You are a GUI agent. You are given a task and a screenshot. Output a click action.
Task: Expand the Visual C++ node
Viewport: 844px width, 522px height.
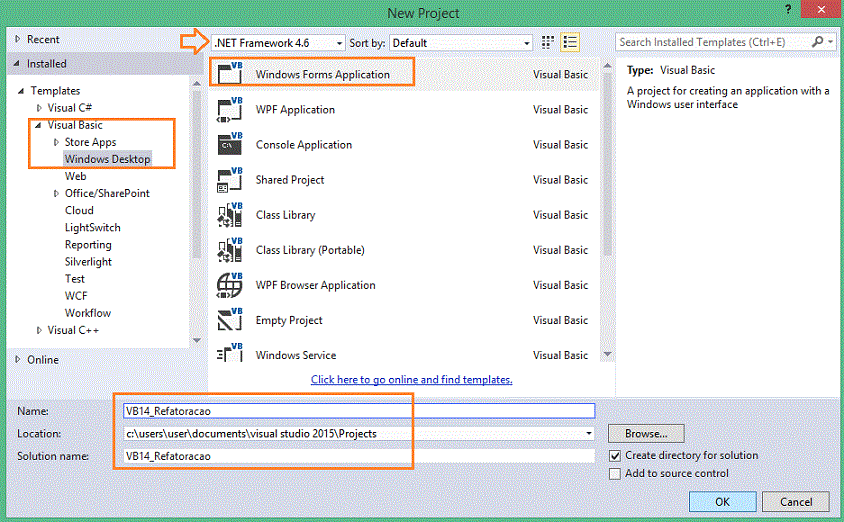[39, 330]
